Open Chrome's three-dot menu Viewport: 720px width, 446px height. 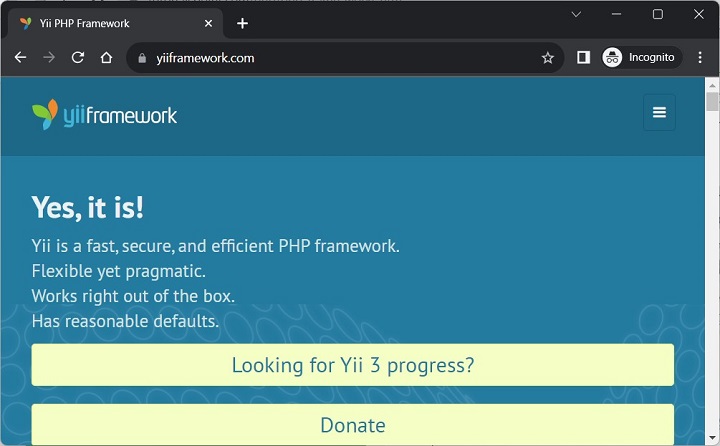tap(700, 58)
